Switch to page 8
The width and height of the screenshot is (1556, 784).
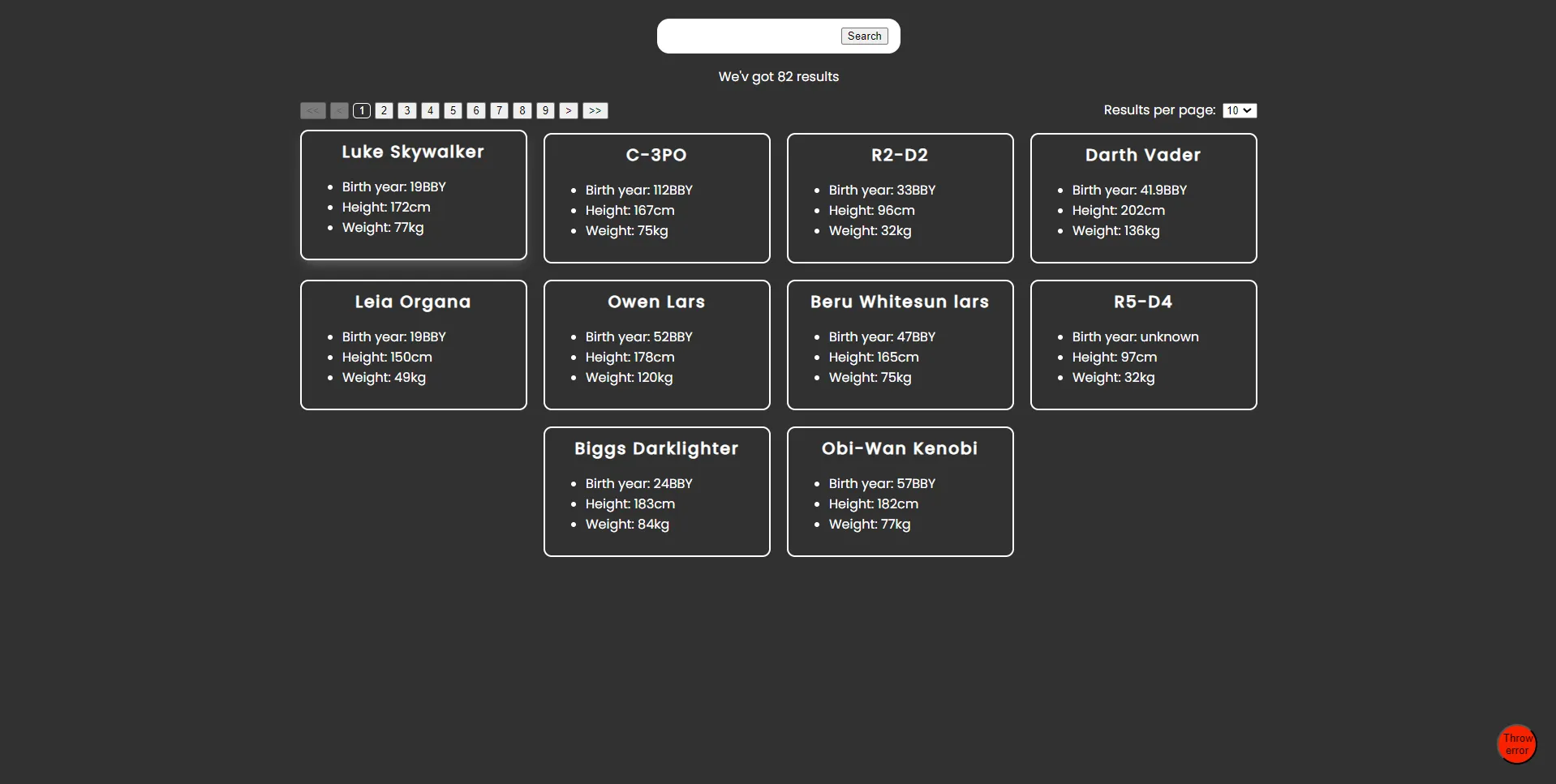pos(522,110)
